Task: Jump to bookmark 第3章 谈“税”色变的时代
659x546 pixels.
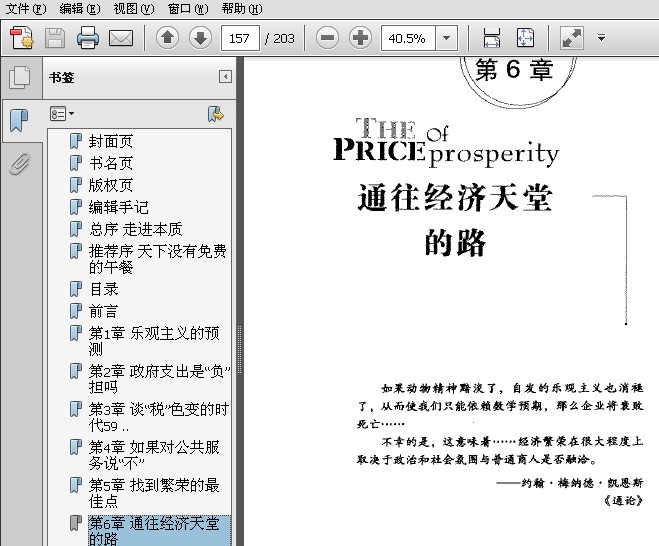Action: pos(158,417)
